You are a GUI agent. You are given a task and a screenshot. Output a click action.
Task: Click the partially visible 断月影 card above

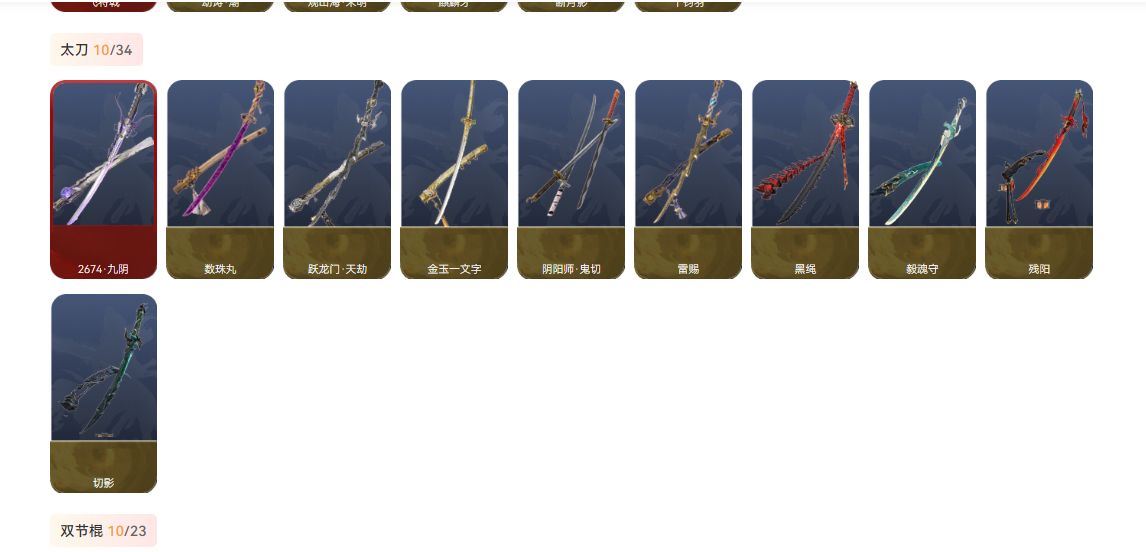pos(572,6)
